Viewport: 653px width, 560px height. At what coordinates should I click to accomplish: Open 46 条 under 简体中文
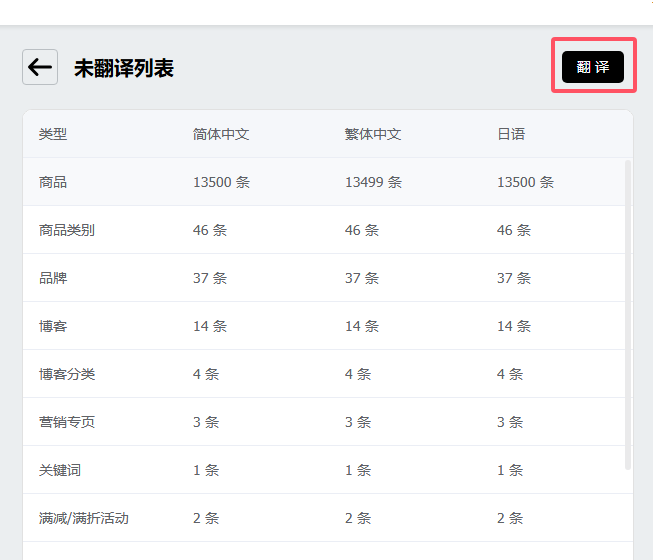tap(210, 230)
